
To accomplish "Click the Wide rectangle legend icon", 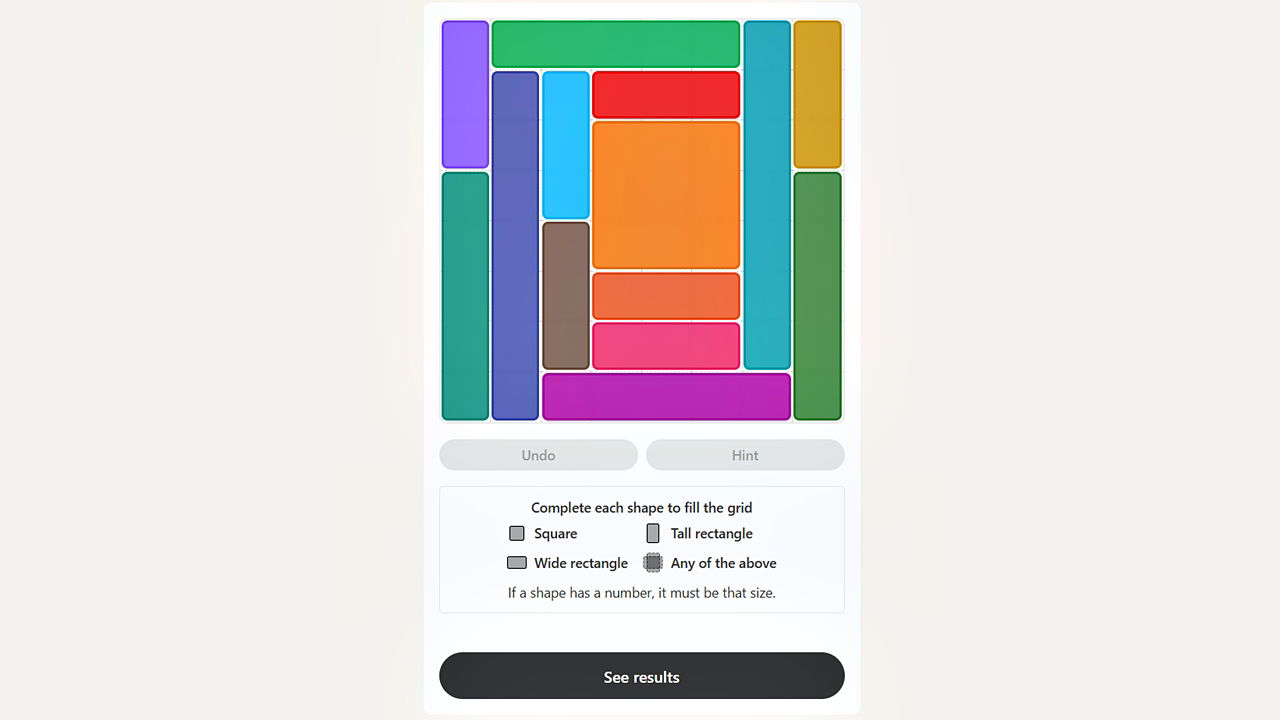I will [x=517, y=563].
